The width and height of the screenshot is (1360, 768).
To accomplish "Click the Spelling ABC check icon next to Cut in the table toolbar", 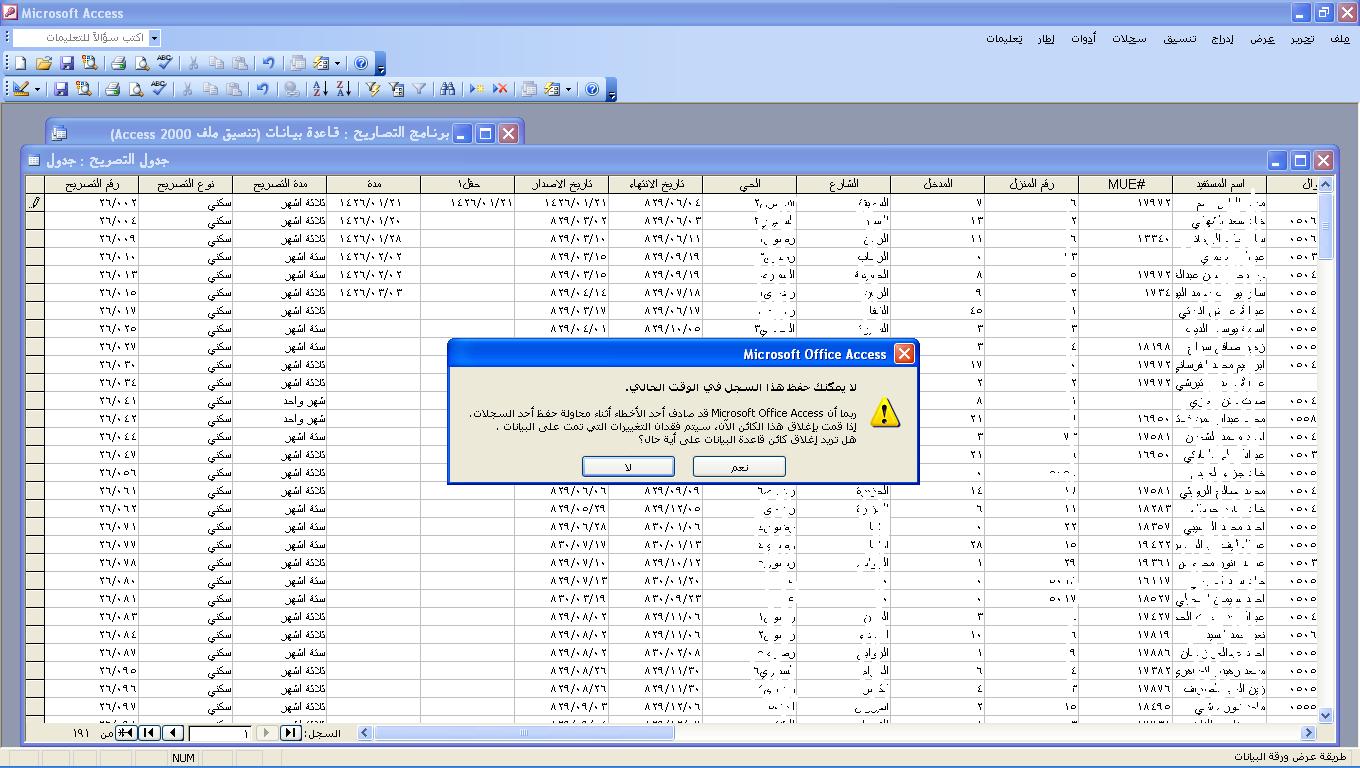I will click(x=158, y=89).
